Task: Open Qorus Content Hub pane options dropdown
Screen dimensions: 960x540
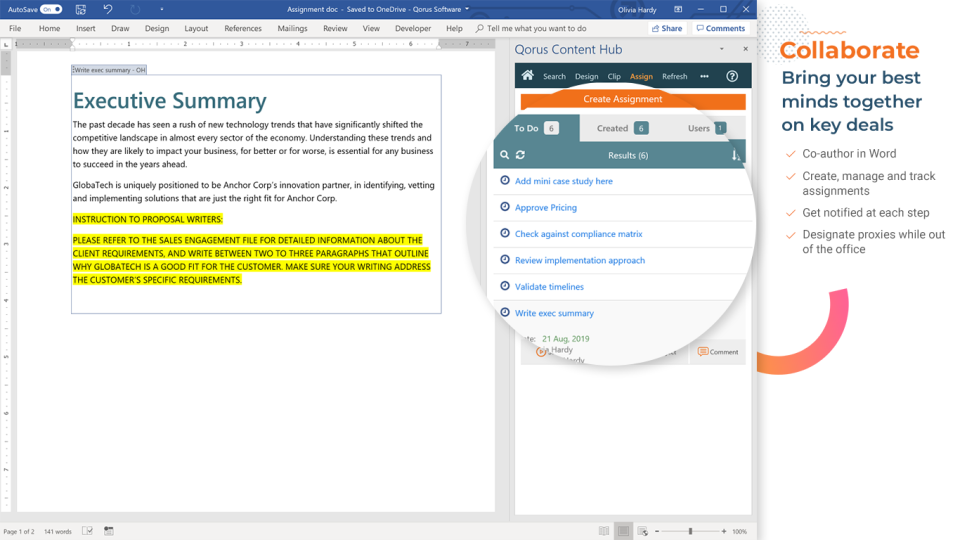Action: (722, 49)
